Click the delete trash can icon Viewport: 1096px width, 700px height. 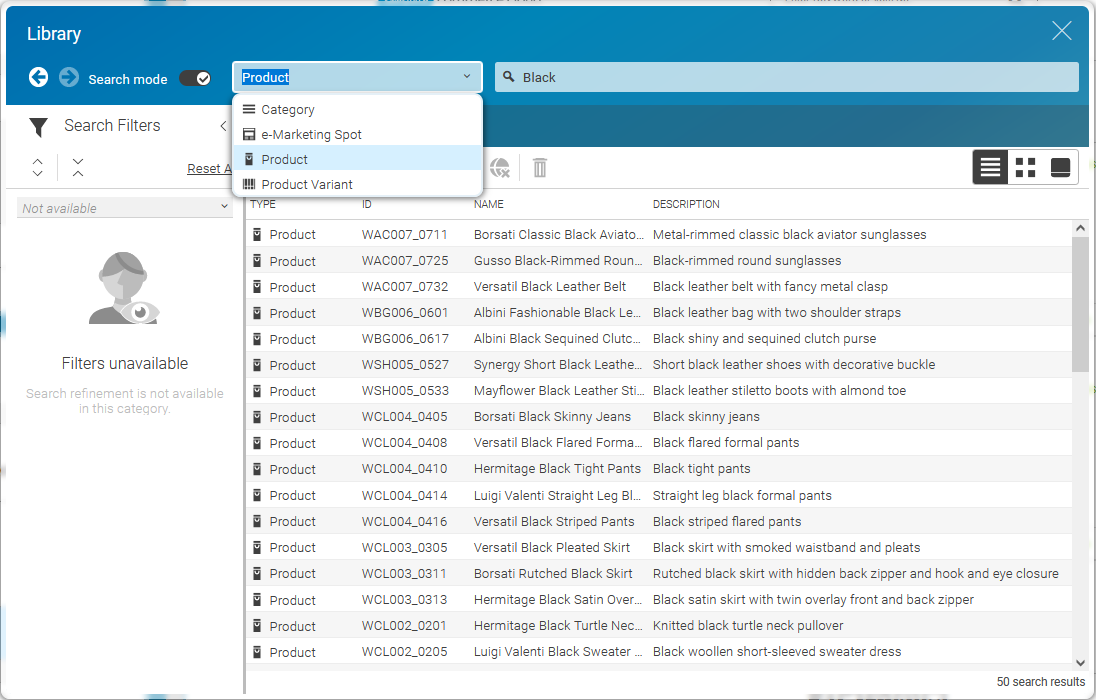[x=540, y=167]
